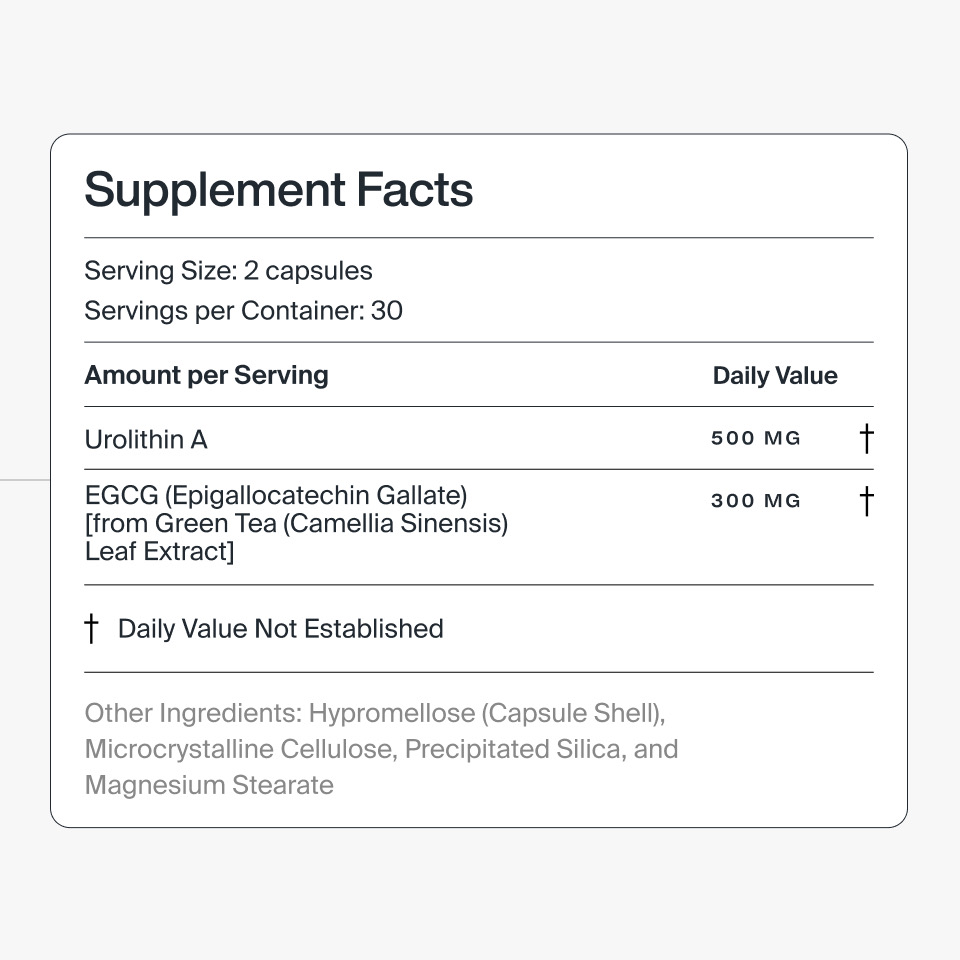Click the Magnesium Stearate text

[x=209, y=785]
